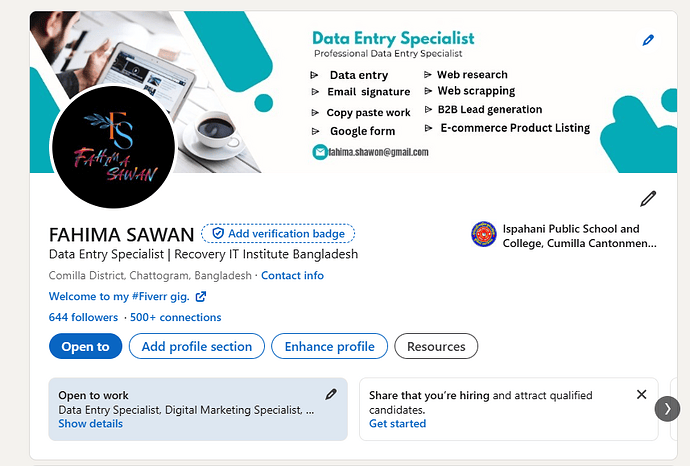Image resolution: width=690 pixels, height=466 pixels.
Task: View the 644 followers link
Action: (83, 317)
